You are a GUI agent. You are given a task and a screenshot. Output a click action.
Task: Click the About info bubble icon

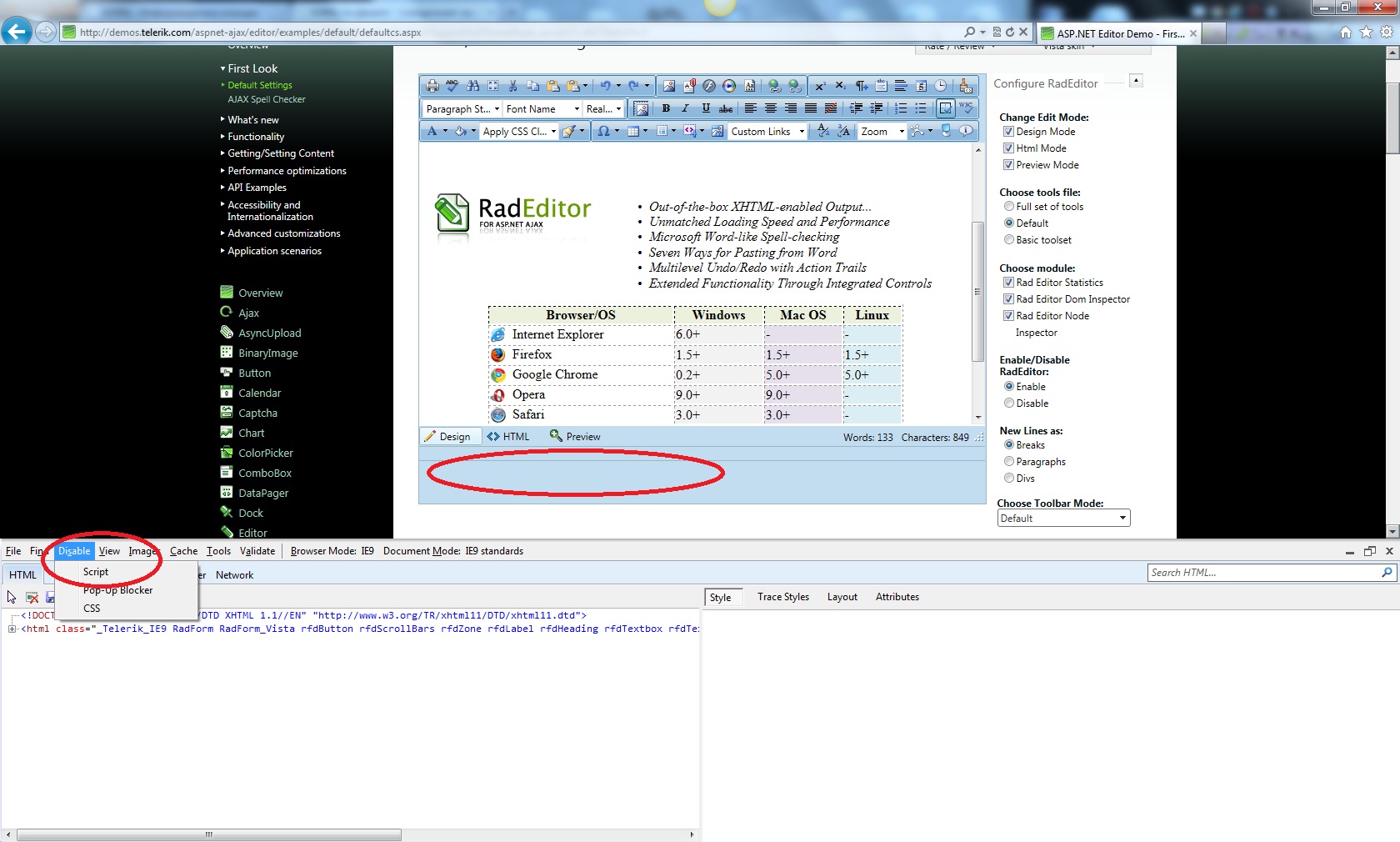(966, 131)
